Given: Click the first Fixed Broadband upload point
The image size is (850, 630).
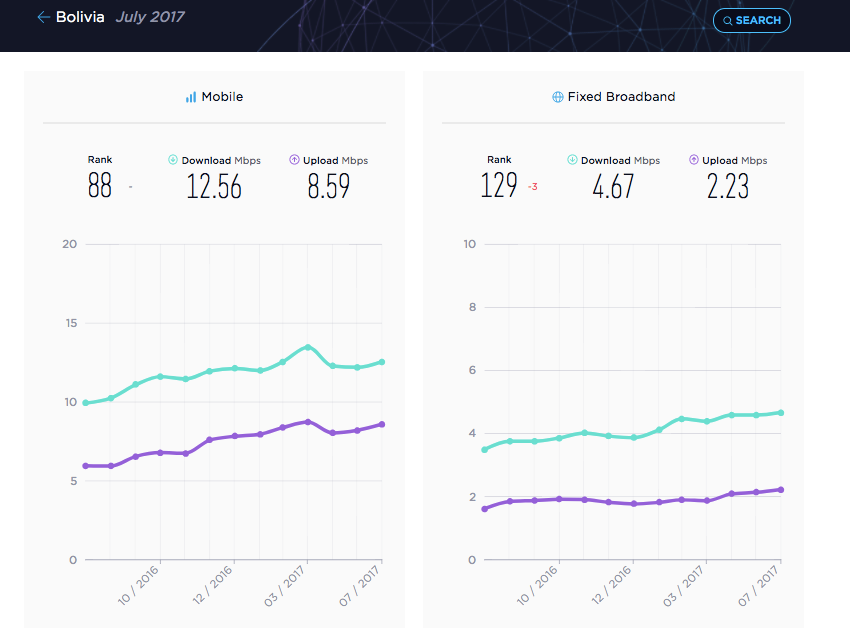Looking at the screenshot, I should click(485, 509).
